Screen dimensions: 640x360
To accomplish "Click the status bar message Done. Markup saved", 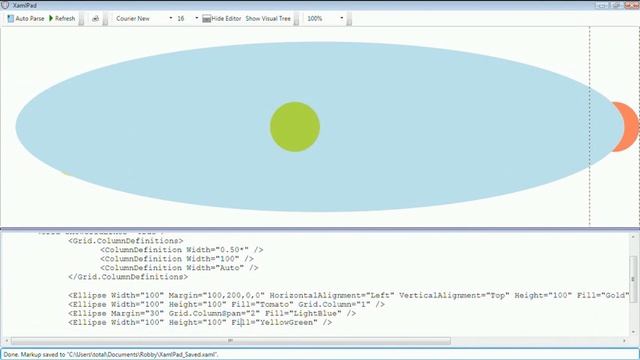I will coord(111,355).
